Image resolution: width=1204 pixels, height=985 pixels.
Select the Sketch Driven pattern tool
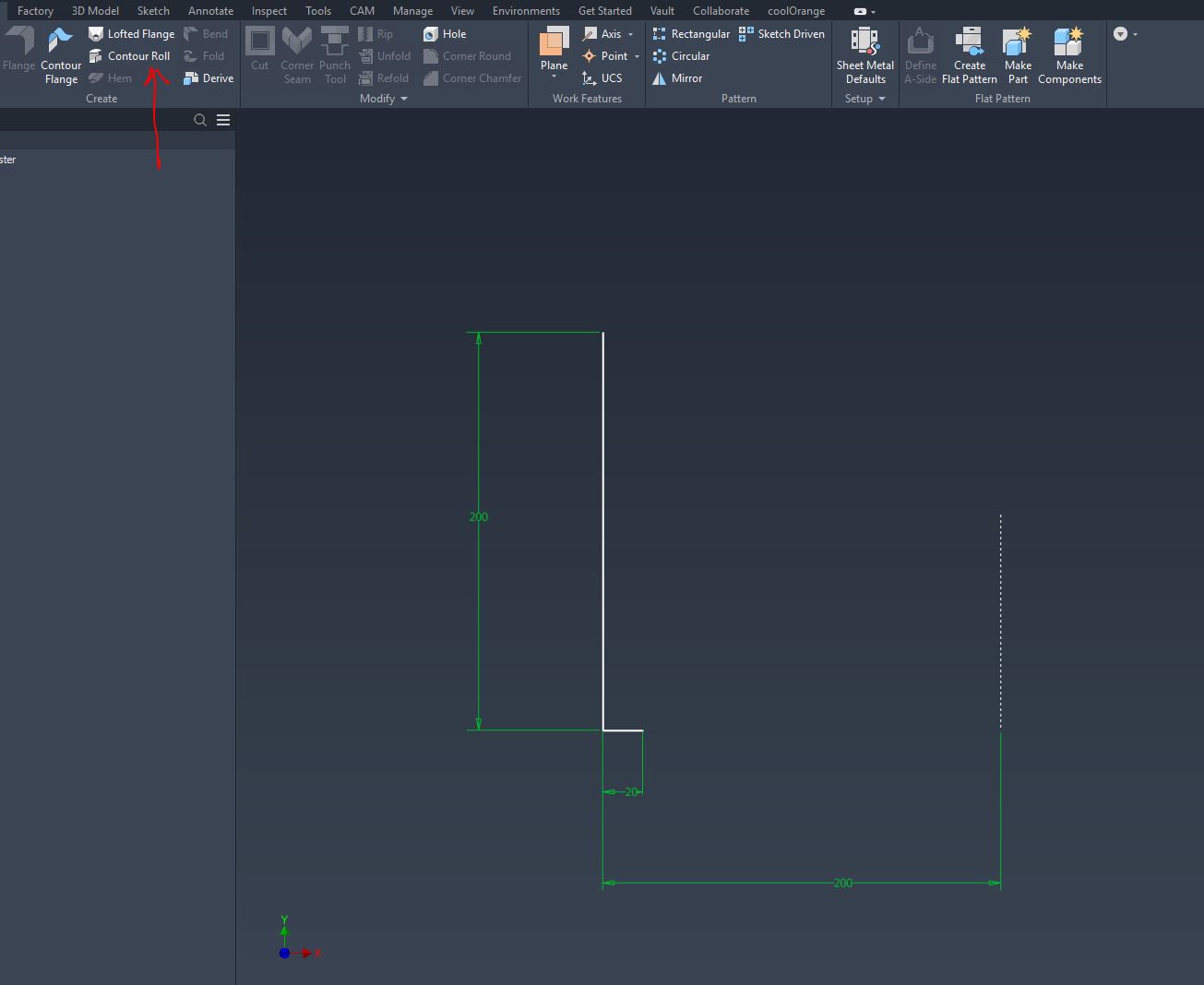pos(781,34)
